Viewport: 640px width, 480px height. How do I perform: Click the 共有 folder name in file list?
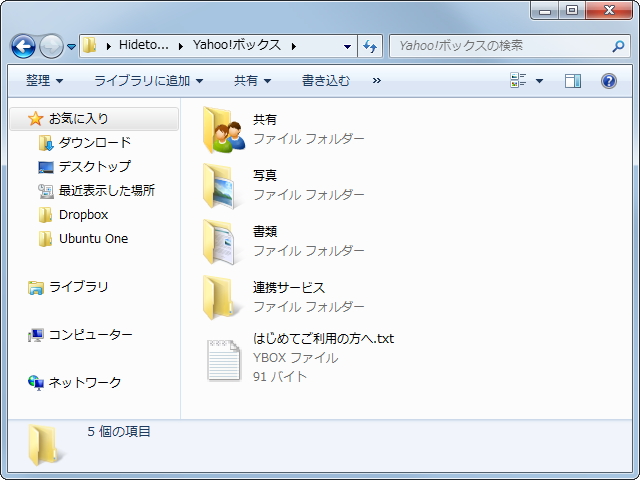(x=265, y=120)
